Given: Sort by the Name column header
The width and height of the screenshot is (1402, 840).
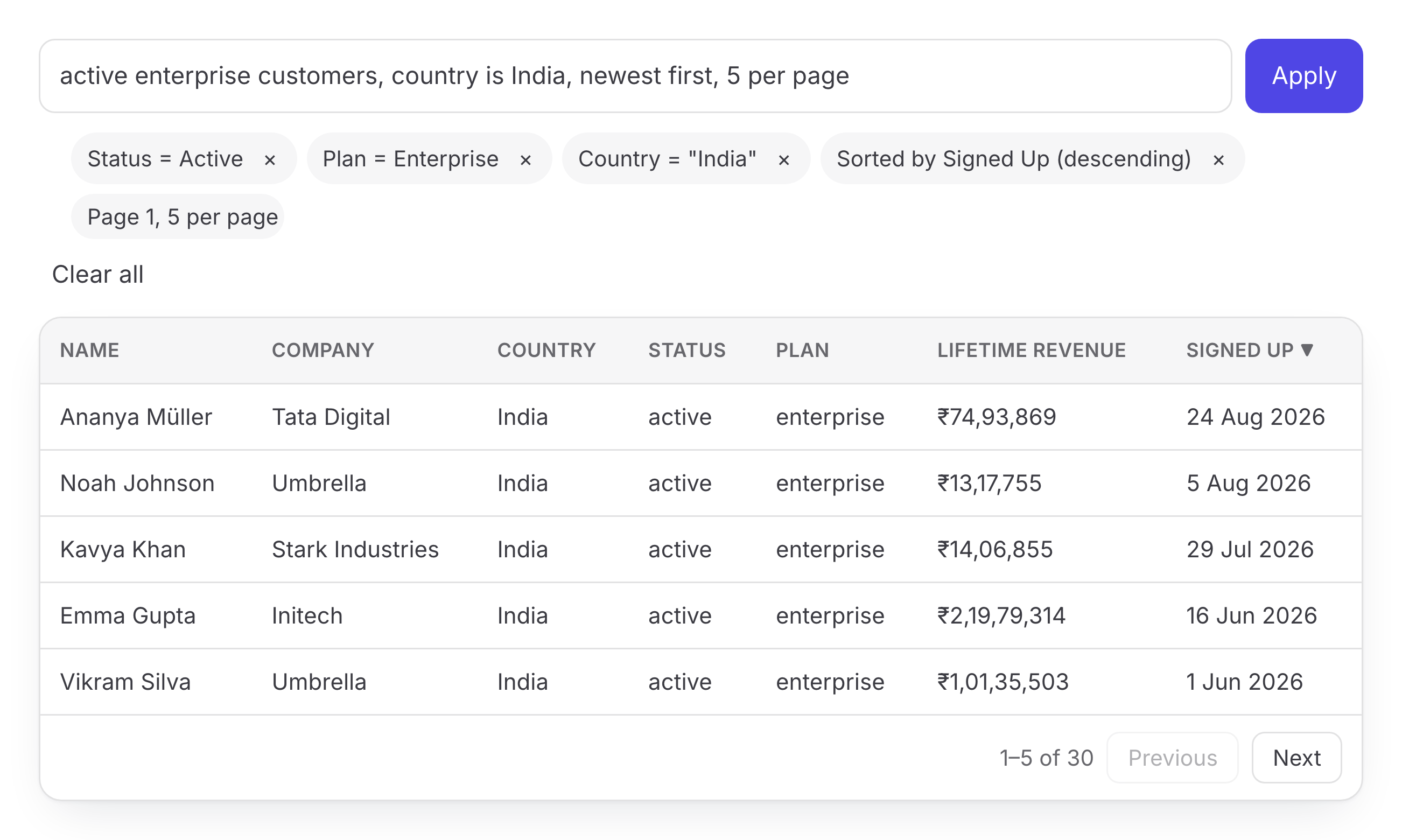Looking at the screenshot, I should coord(89,351).
